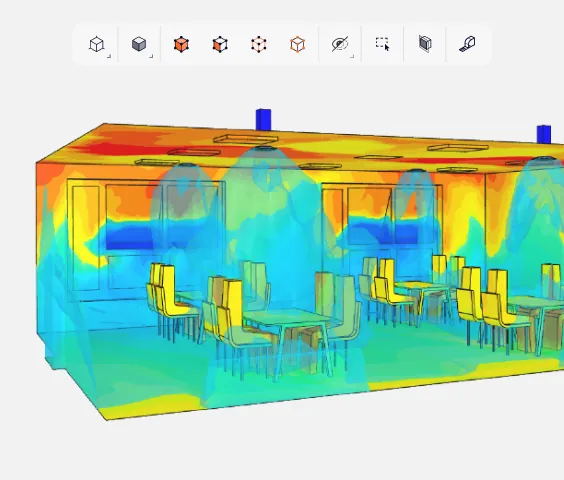Expand the wireframe cube dropdown corner arrow
Image resolution: width=564 pixels, height=480 pixels.
[109, 56]
